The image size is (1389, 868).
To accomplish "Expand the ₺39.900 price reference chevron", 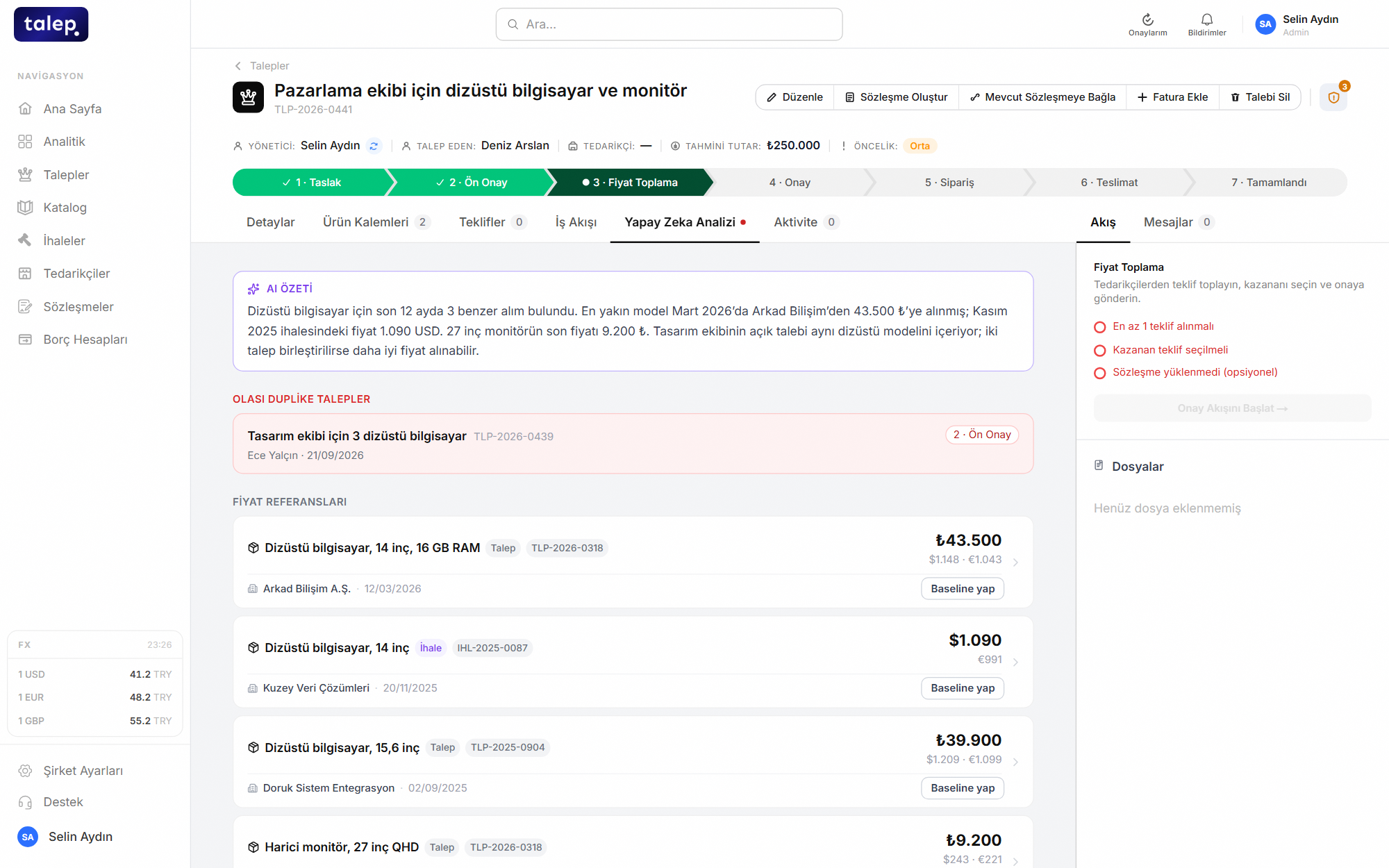I will [1015, 762].
